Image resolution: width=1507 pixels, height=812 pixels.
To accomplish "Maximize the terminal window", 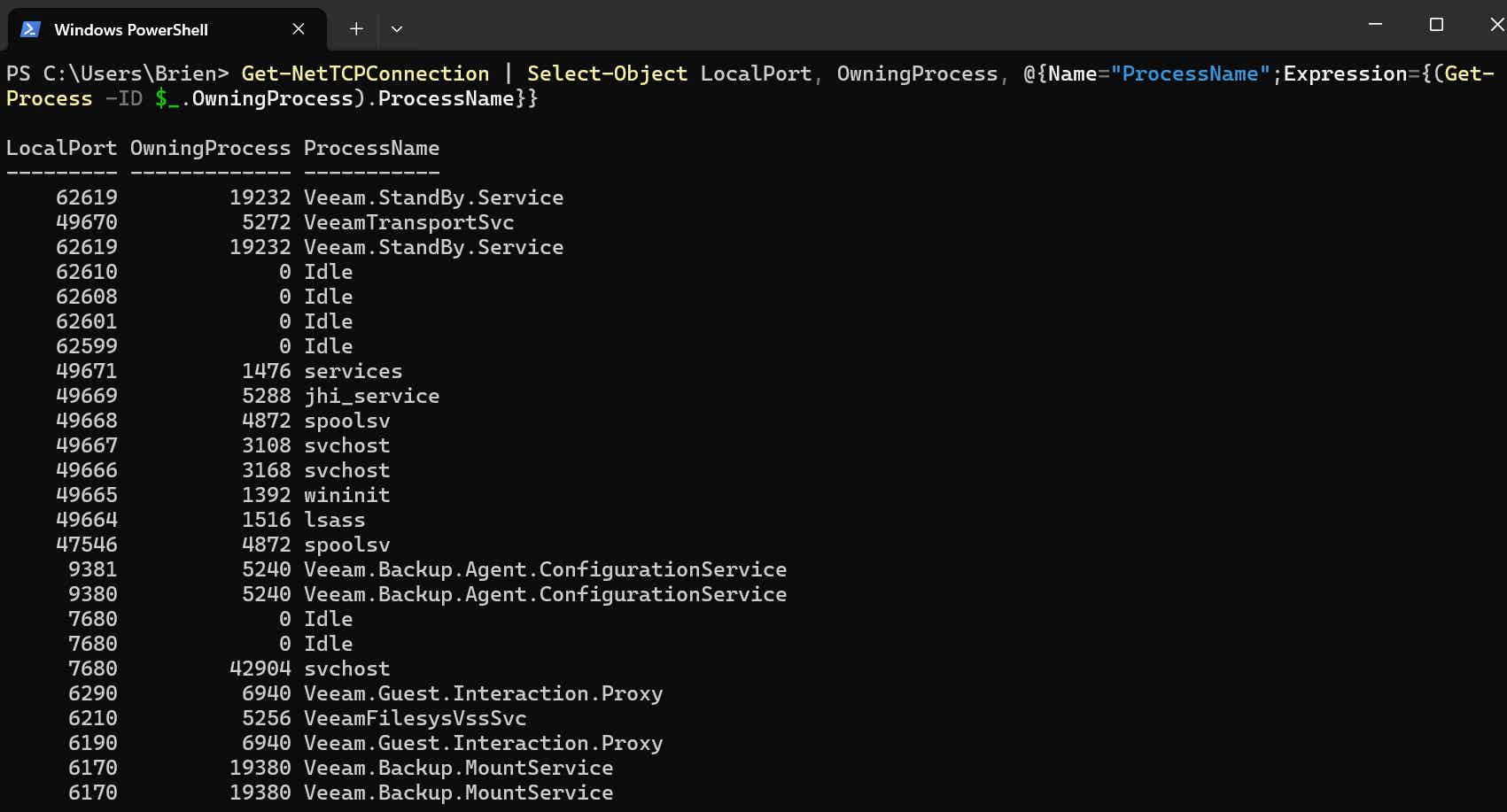I will point(1436,25).
